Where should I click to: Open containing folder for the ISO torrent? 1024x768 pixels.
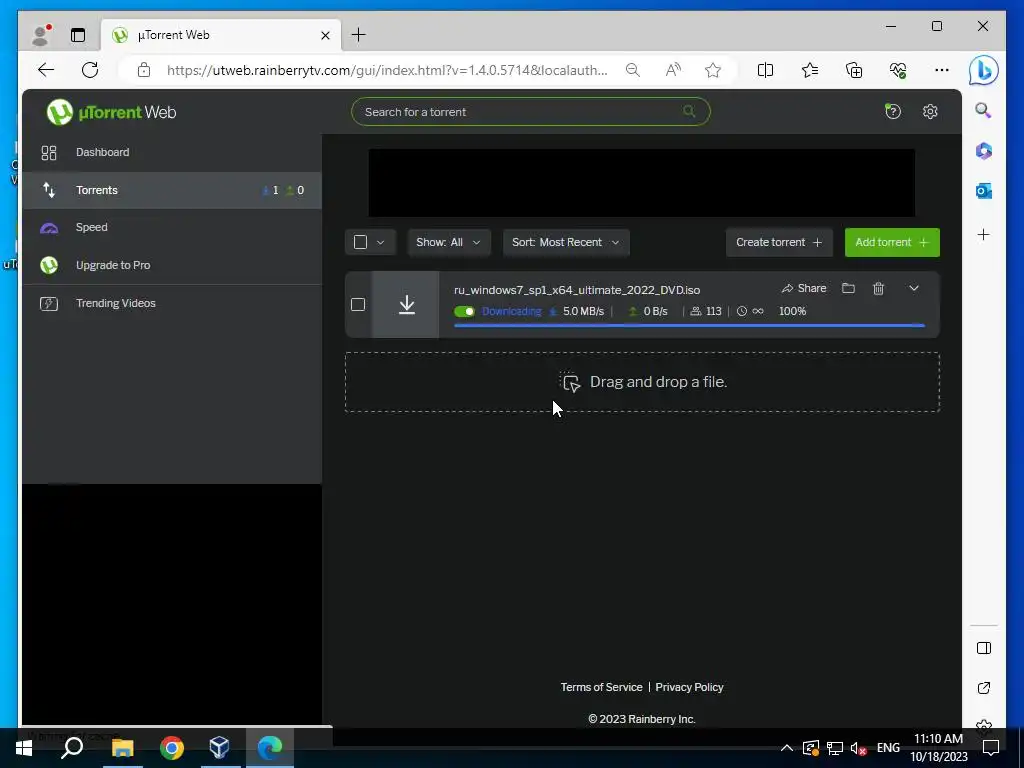click(x=848, y=288)
